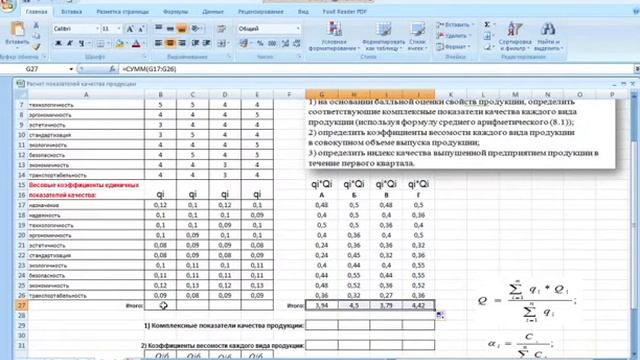Apply comma thousands separator format (000)

click(x=272, y=43)
